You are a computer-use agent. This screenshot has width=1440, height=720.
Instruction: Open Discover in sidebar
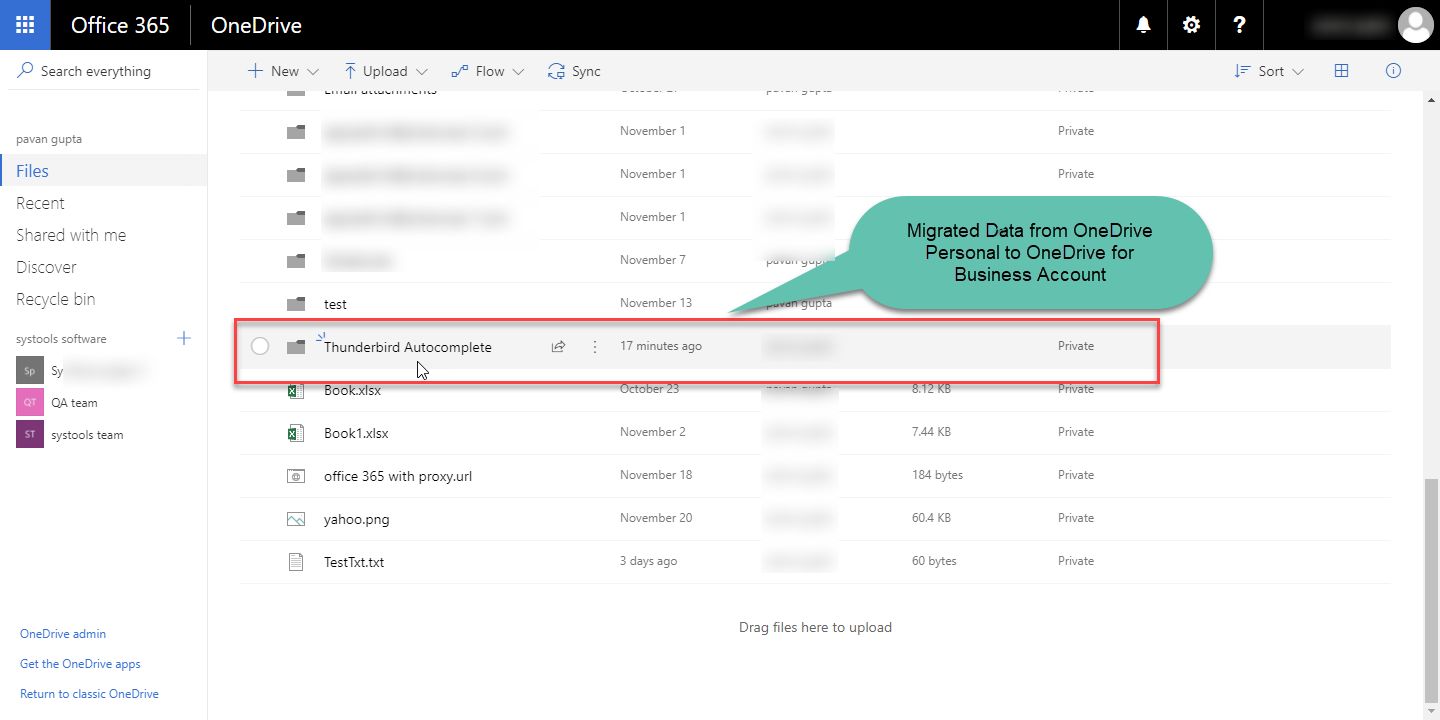pyautogui.click(x=46, y=267)
